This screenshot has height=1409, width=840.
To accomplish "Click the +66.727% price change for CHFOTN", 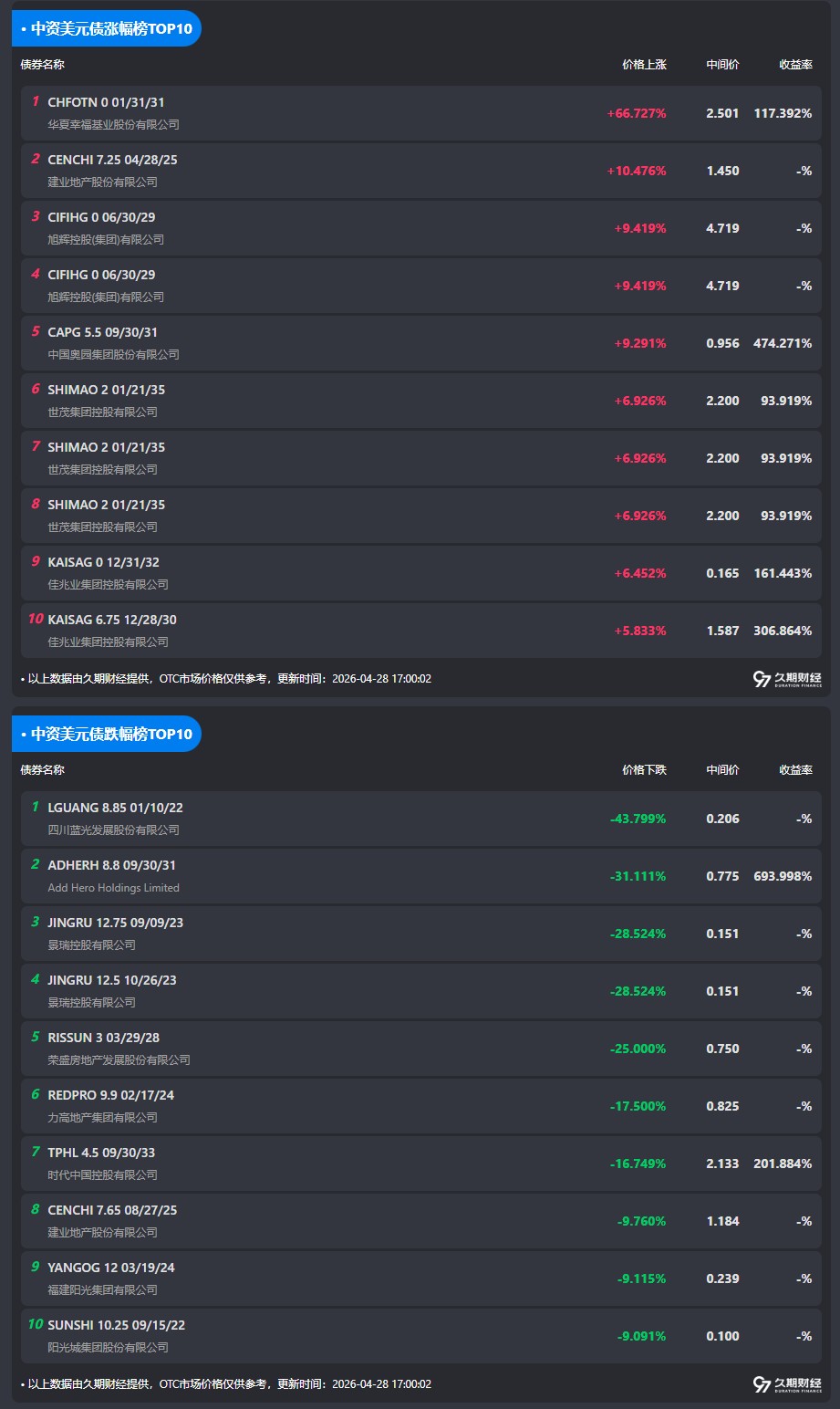I will click(637, 113).
